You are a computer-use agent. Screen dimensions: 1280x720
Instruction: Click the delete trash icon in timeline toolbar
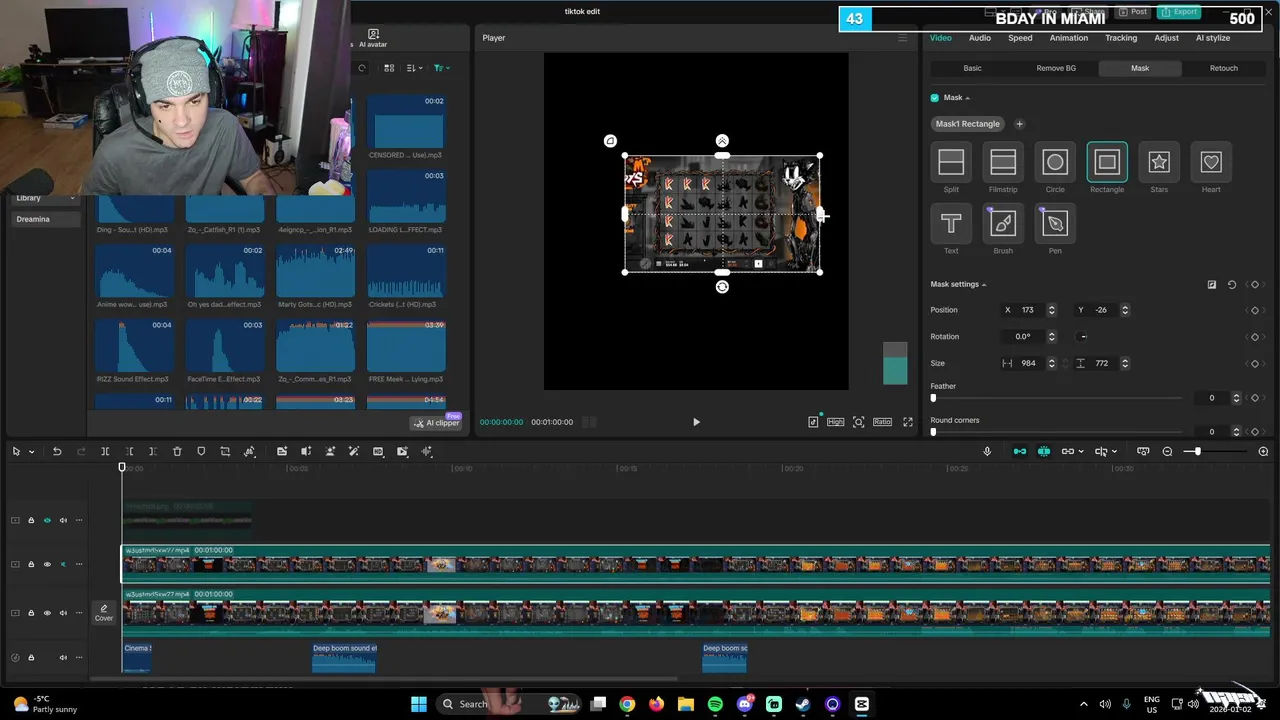pyautogui.click(x=177, y=452)
